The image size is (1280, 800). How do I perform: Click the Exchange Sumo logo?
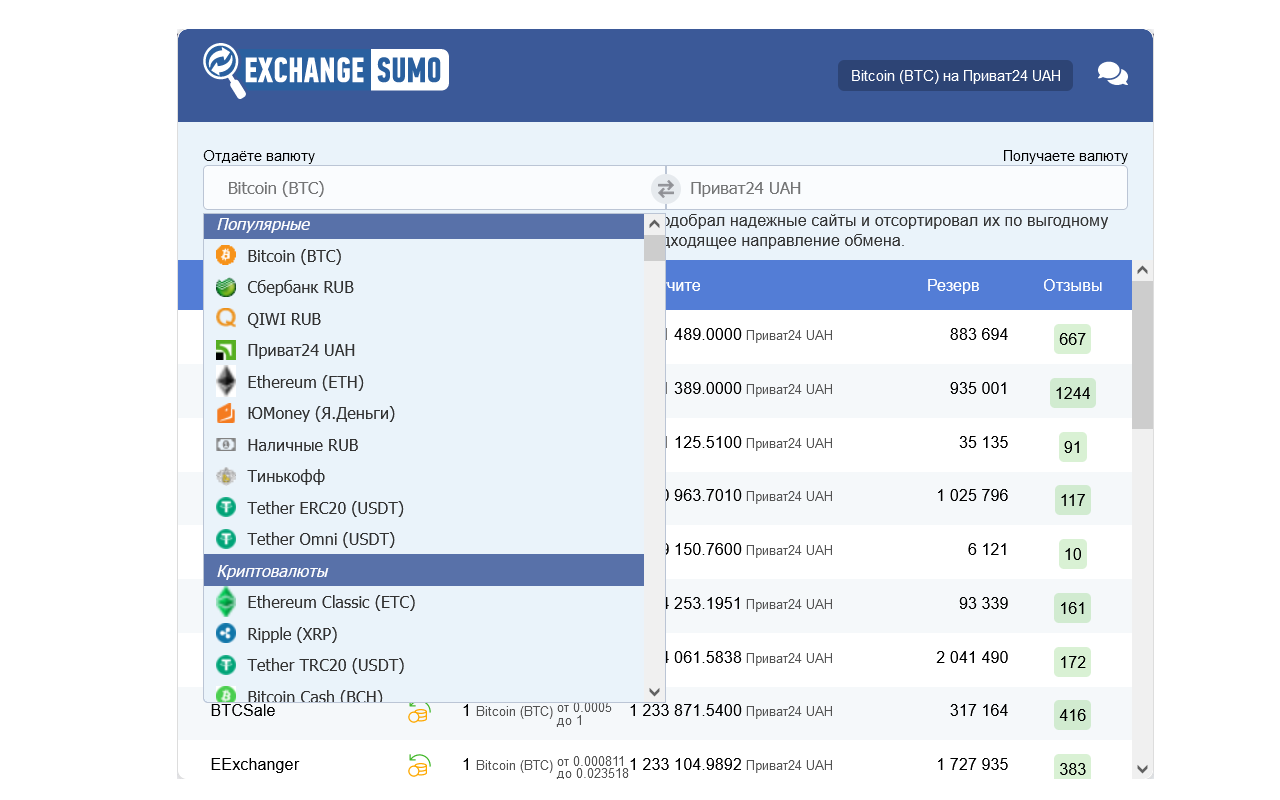click(x=326, y=70)
